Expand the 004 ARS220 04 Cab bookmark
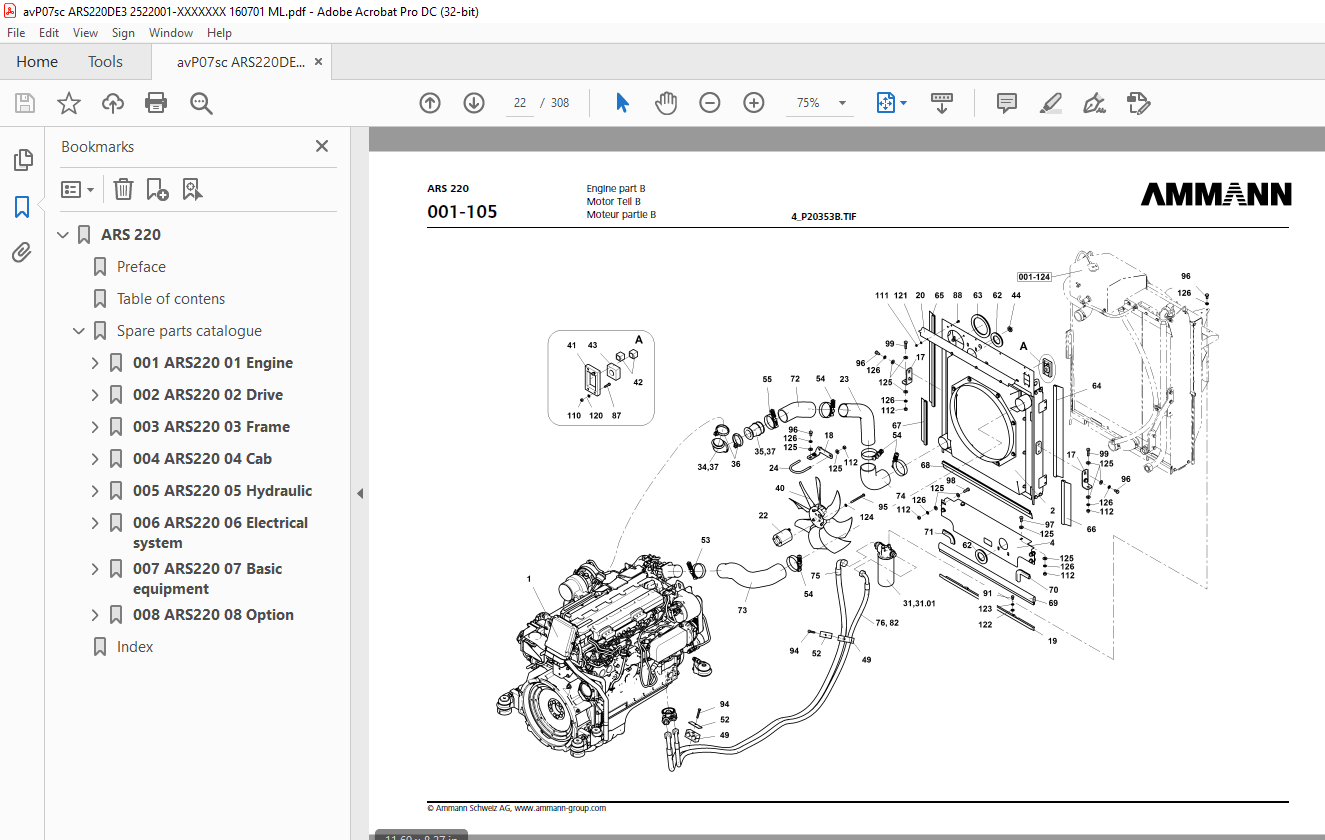 (x=96, y=459)
